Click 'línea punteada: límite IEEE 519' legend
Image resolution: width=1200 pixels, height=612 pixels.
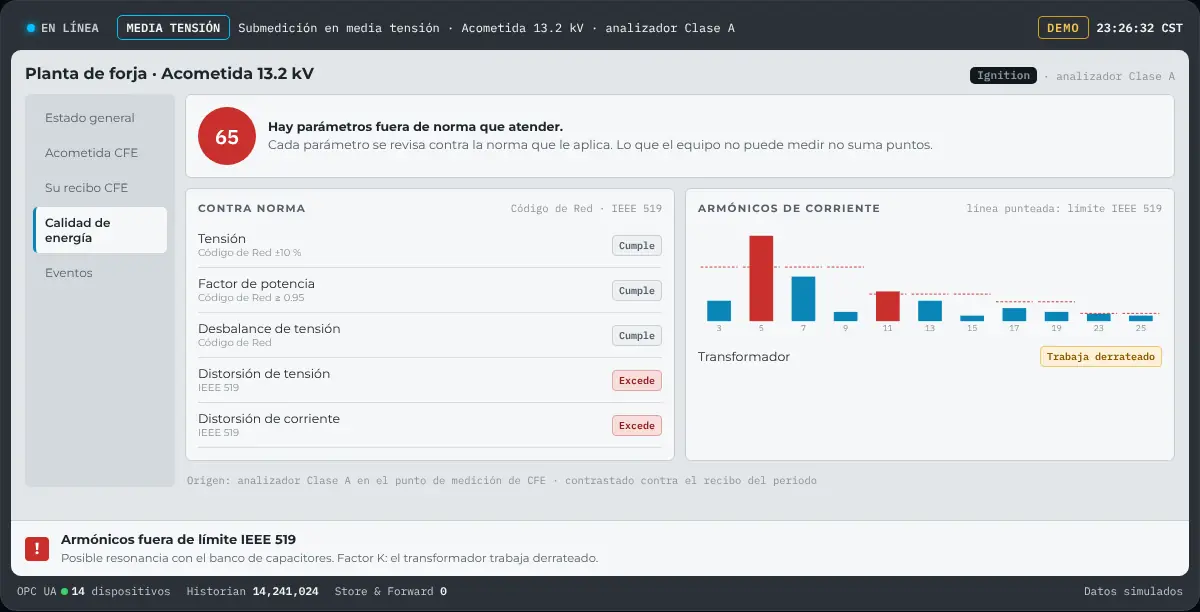coord(1064,209)
